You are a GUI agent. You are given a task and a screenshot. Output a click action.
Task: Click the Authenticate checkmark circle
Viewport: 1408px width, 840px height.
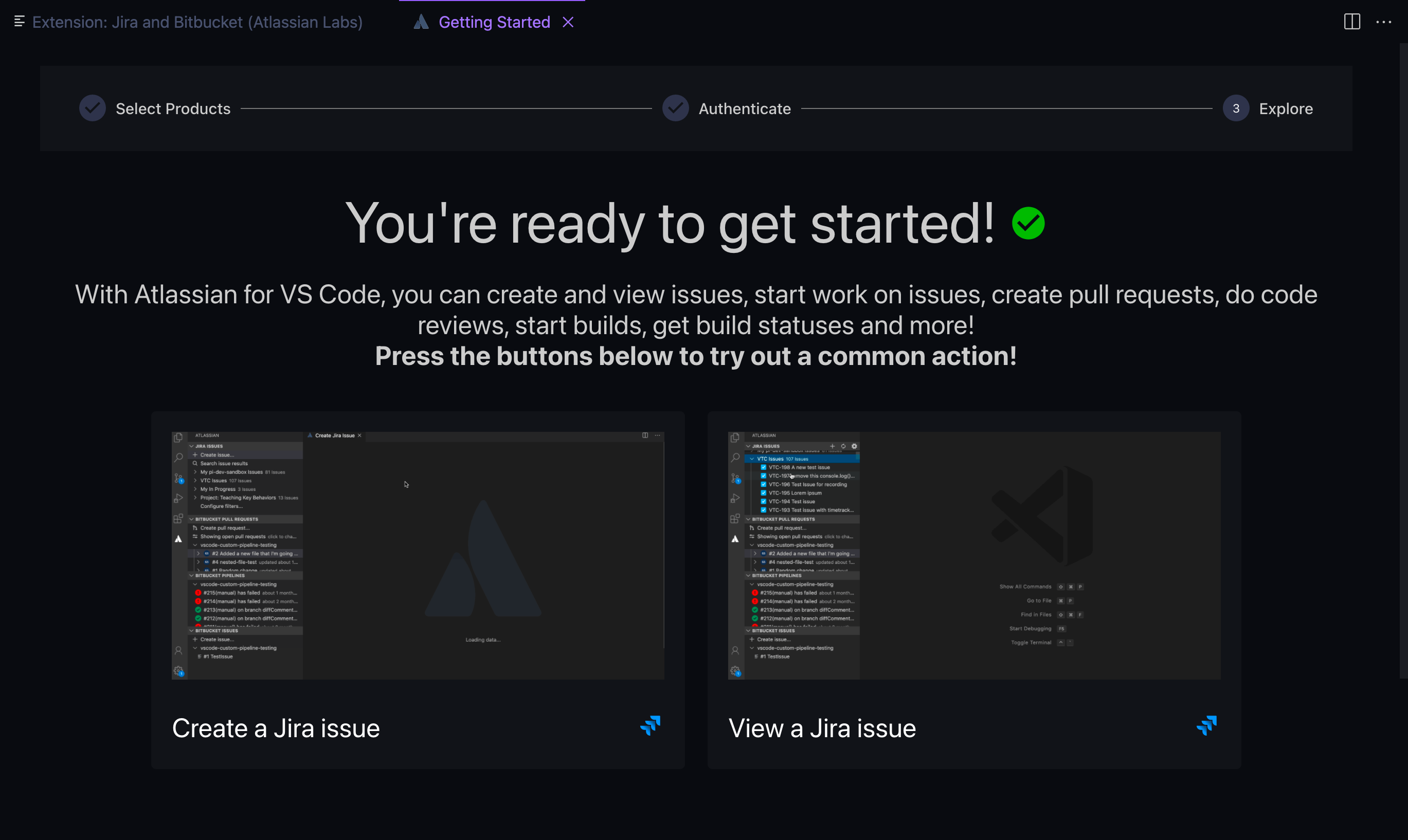675,108
